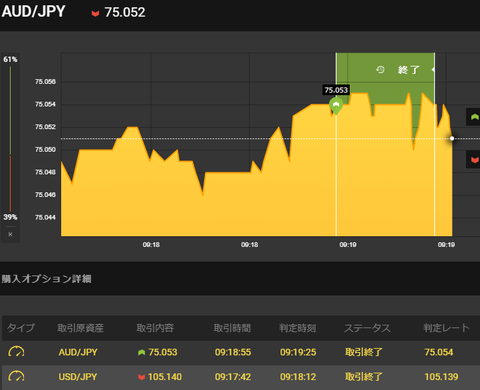This screenshot has height=390, width=480.
Task: Click the gauge icon in AUD/JPY row
Action: tap(16, 352)
